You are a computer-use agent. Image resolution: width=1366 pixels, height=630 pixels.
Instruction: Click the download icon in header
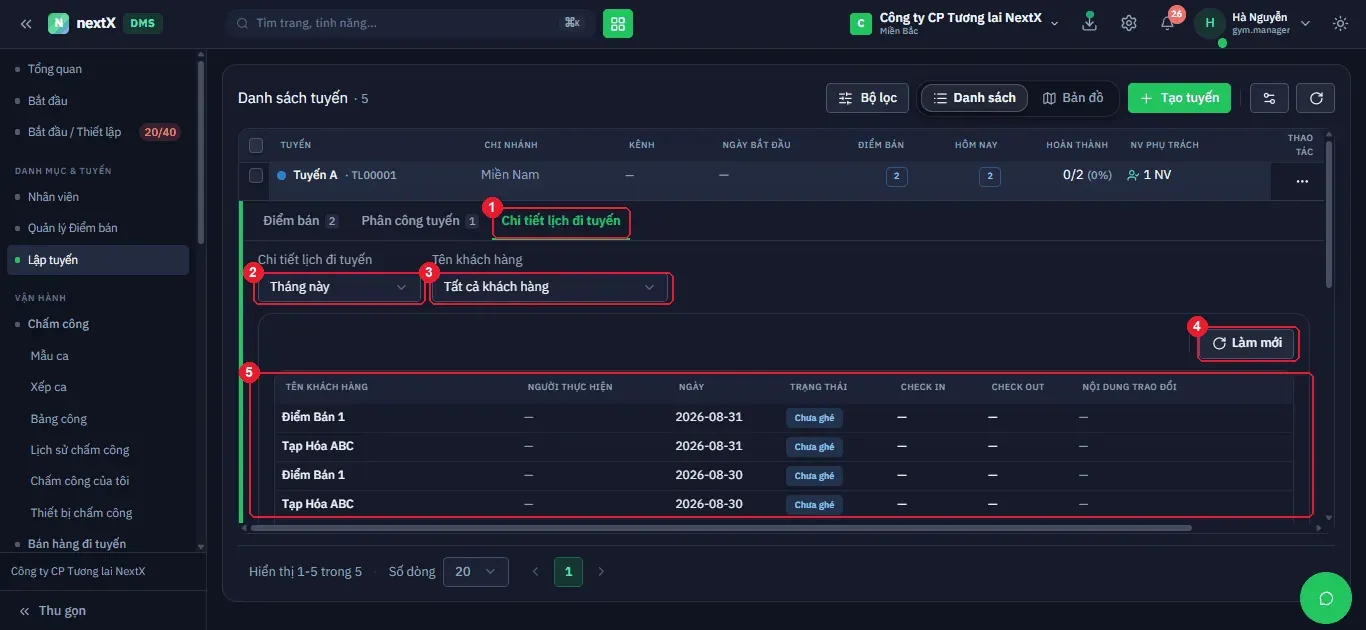point(1090,22)
